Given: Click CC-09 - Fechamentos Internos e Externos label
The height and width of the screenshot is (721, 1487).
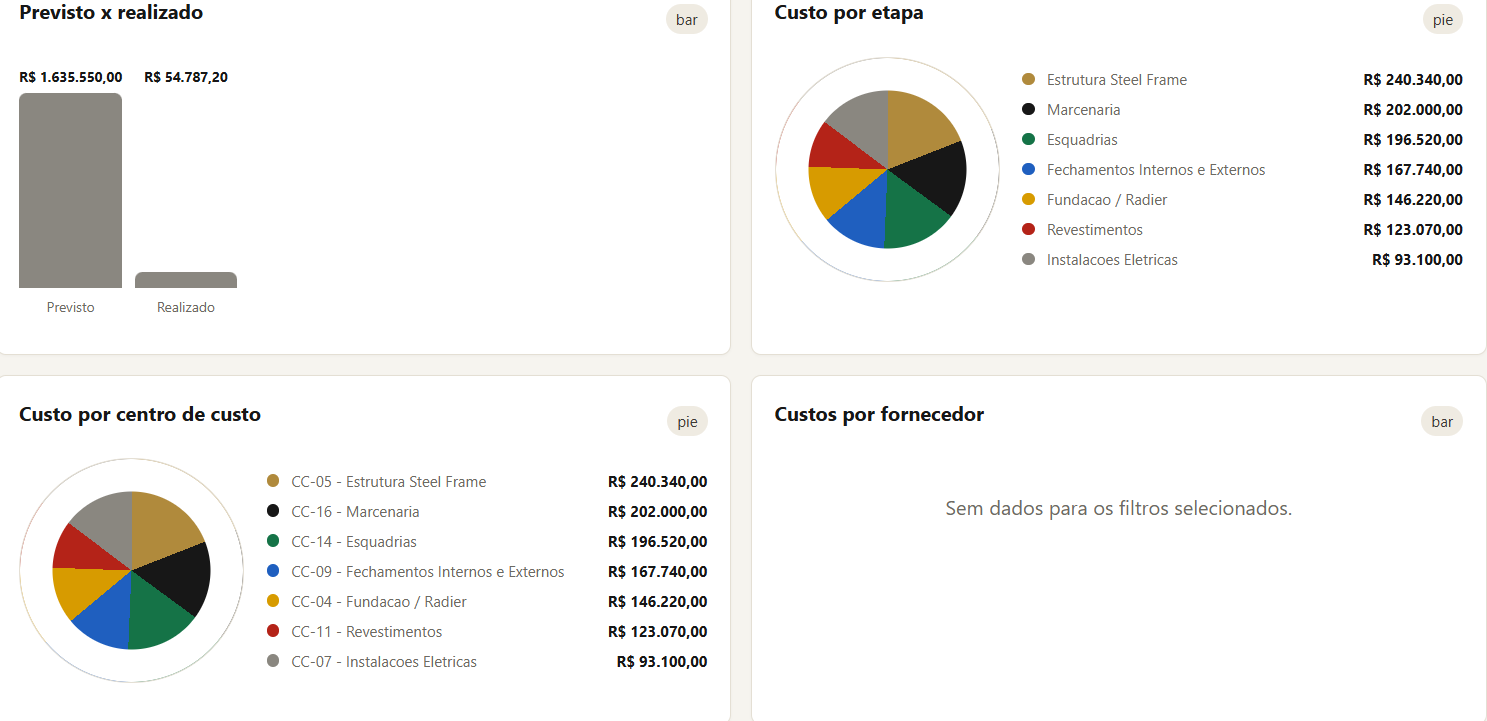Looking at the screenshot, I should (428, 572).
